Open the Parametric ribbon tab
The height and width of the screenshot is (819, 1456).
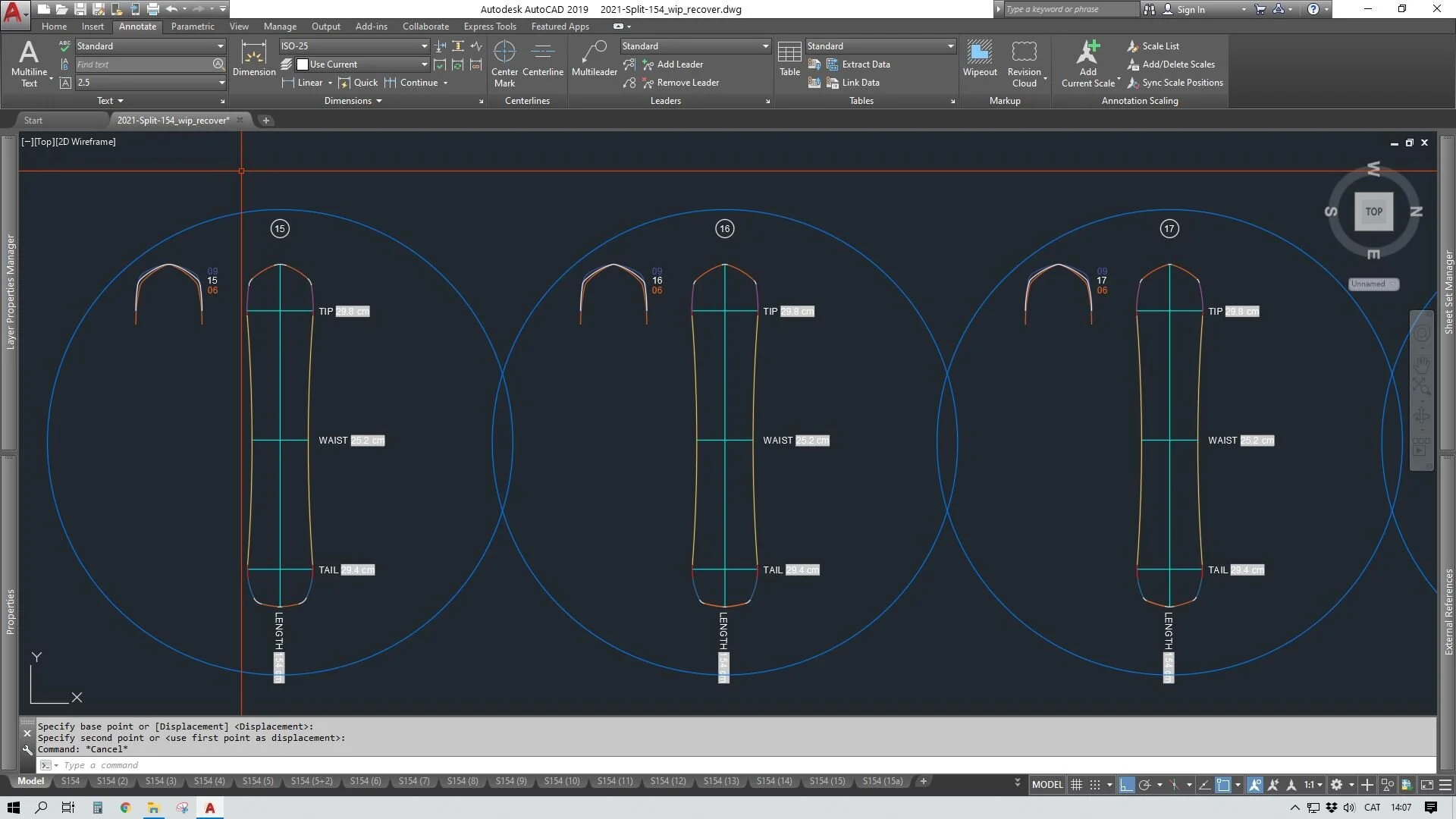point(193,27)
